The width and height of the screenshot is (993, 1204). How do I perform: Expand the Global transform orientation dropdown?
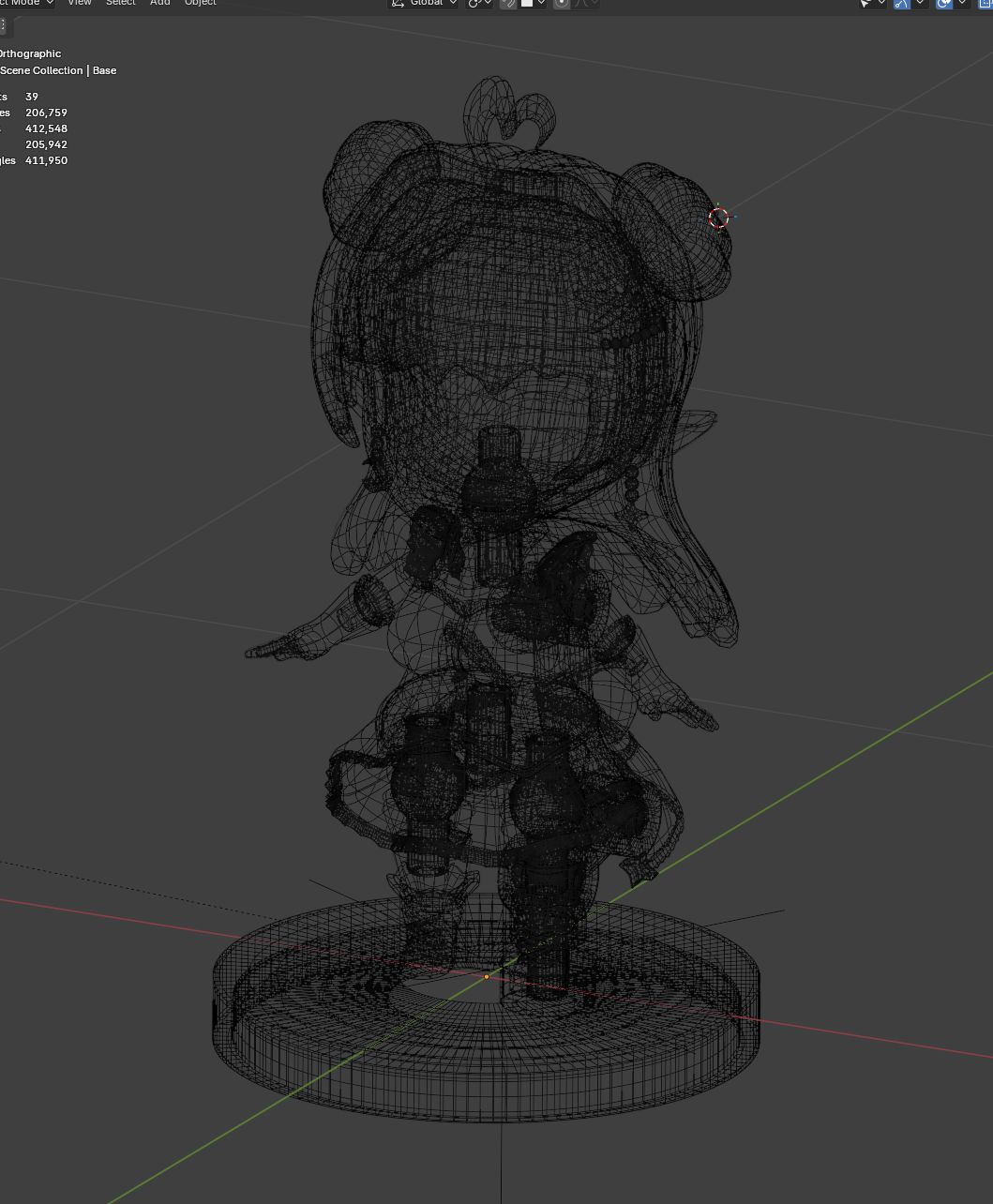(x=425, y=3)
